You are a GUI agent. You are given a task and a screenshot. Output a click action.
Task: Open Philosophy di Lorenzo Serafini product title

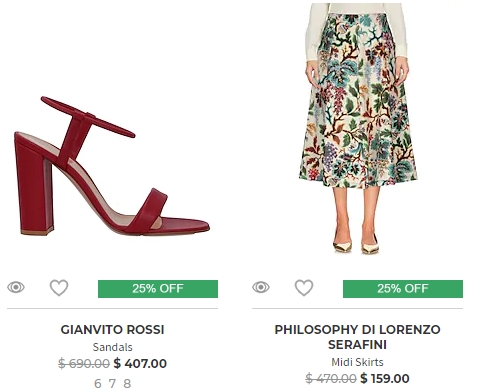tap(357, 337)
